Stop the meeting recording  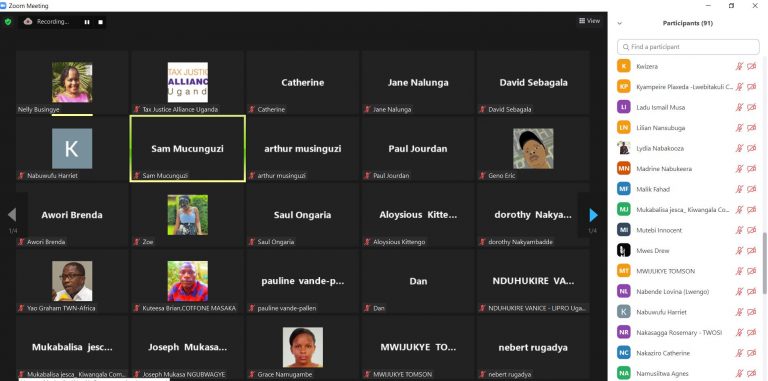100,22
